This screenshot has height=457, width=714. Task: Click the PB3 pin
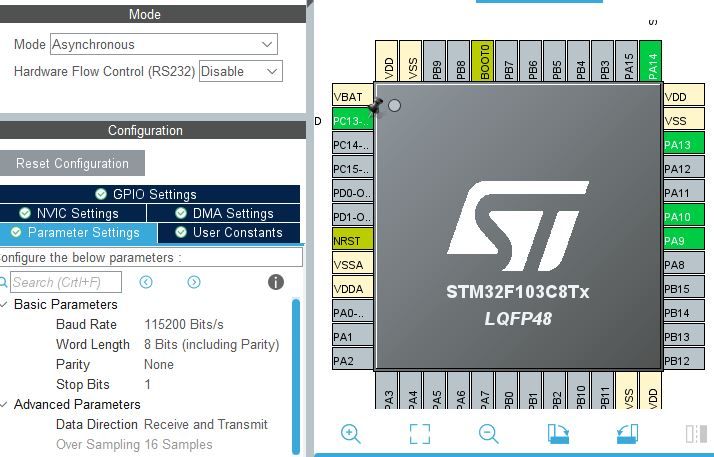(603, 61)
